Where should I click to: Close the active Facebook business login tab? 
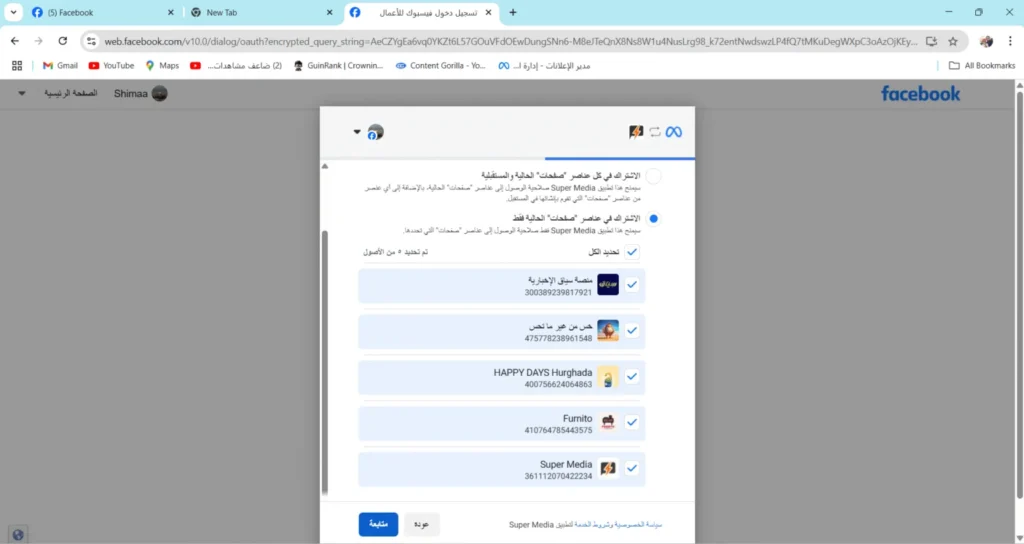point(488,12)
